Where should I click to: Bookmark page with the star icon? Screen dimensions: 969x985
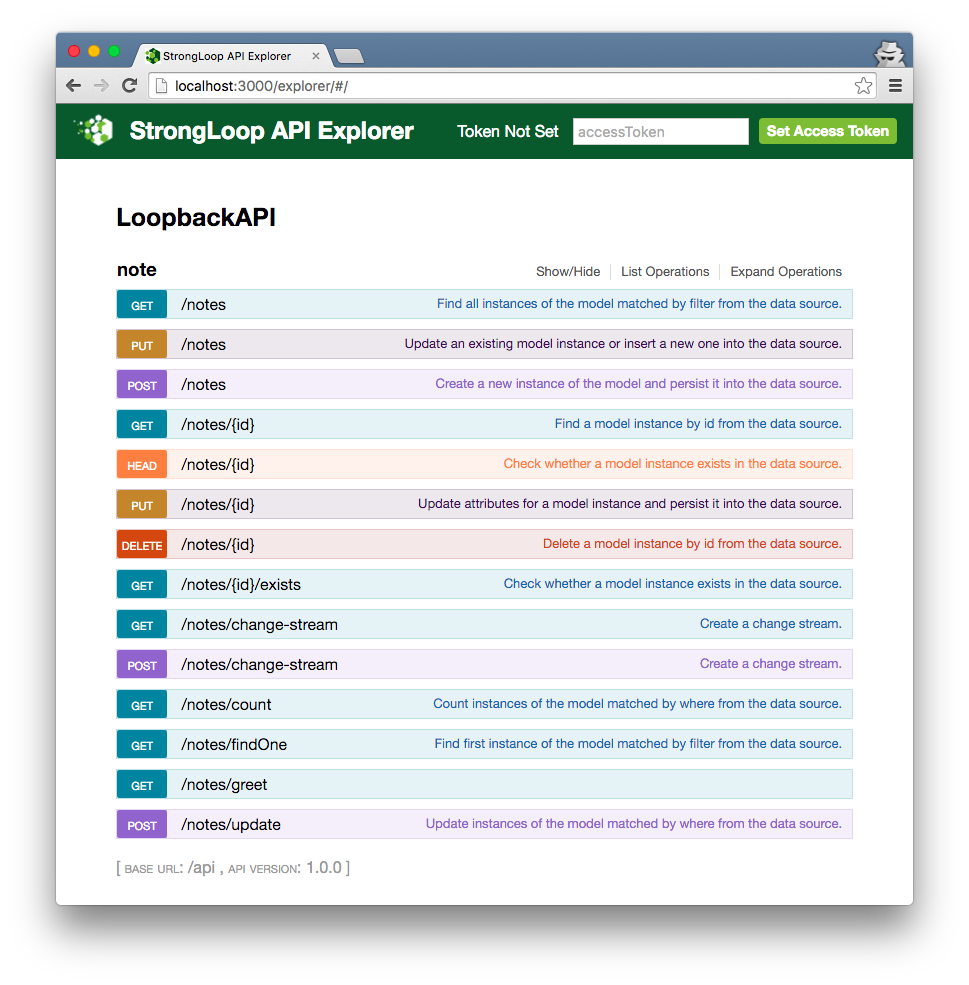point(863,85)
